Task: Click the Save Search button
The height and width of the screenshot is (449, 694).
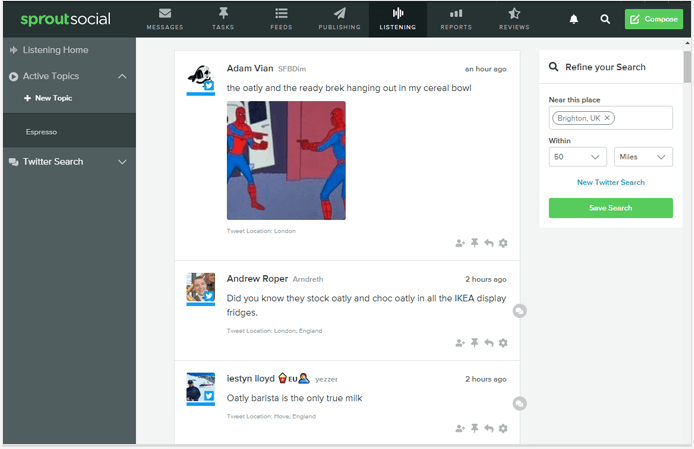Action: pyautogui.click(x=610, y=208)
